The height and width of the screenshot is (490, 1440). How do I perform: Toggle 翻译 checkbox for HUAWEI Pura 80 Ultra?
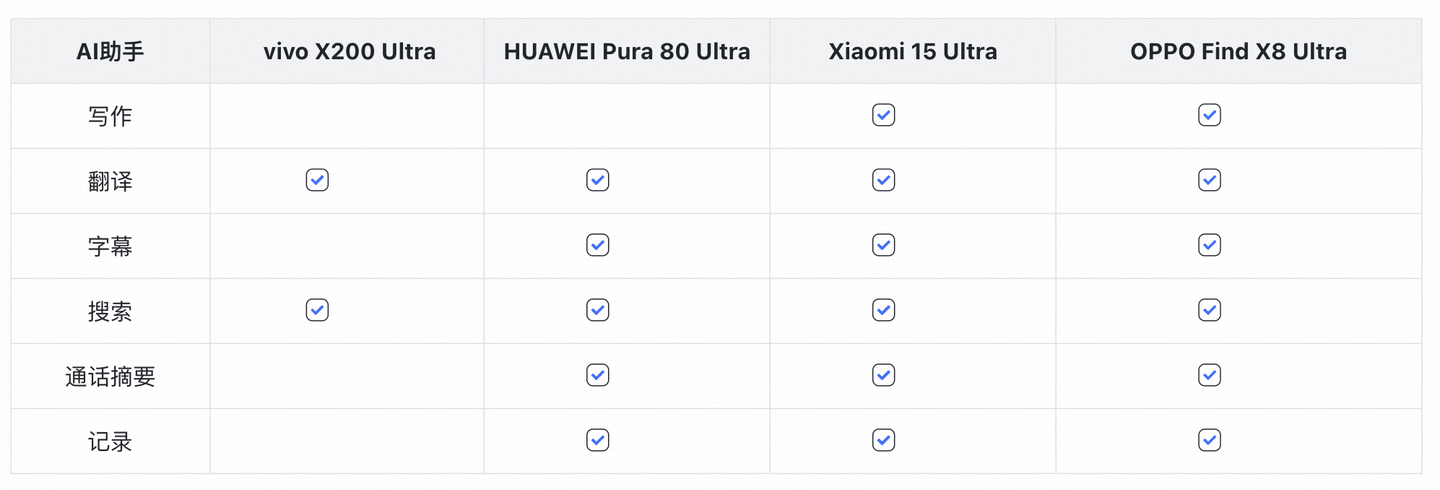[597, 180]
